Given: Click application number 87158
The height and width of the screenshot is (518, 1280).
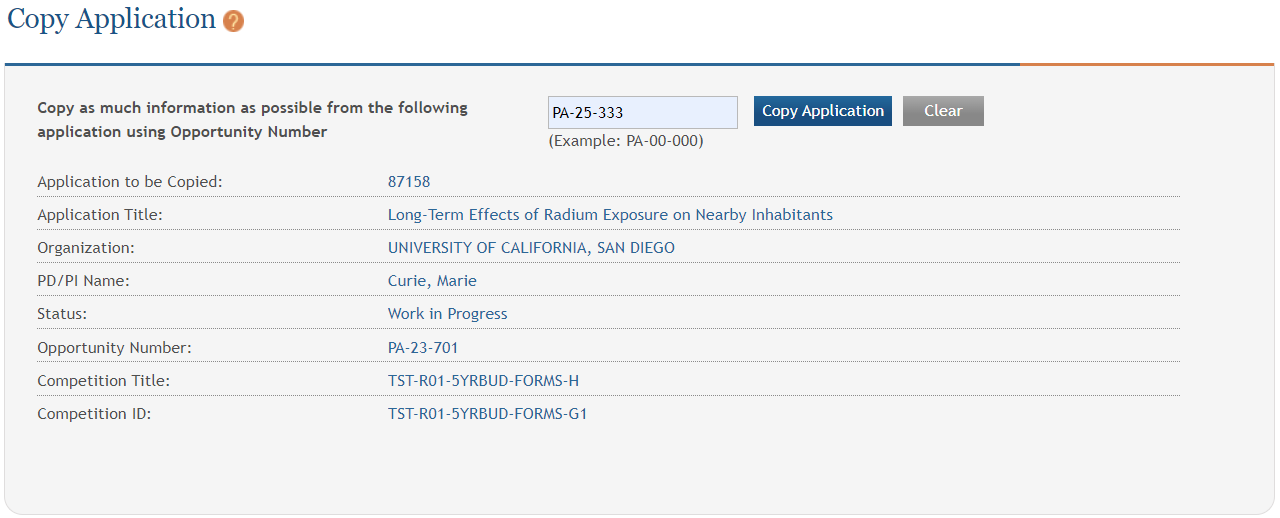Looking at the screenshot, I should tap(409, 182).
